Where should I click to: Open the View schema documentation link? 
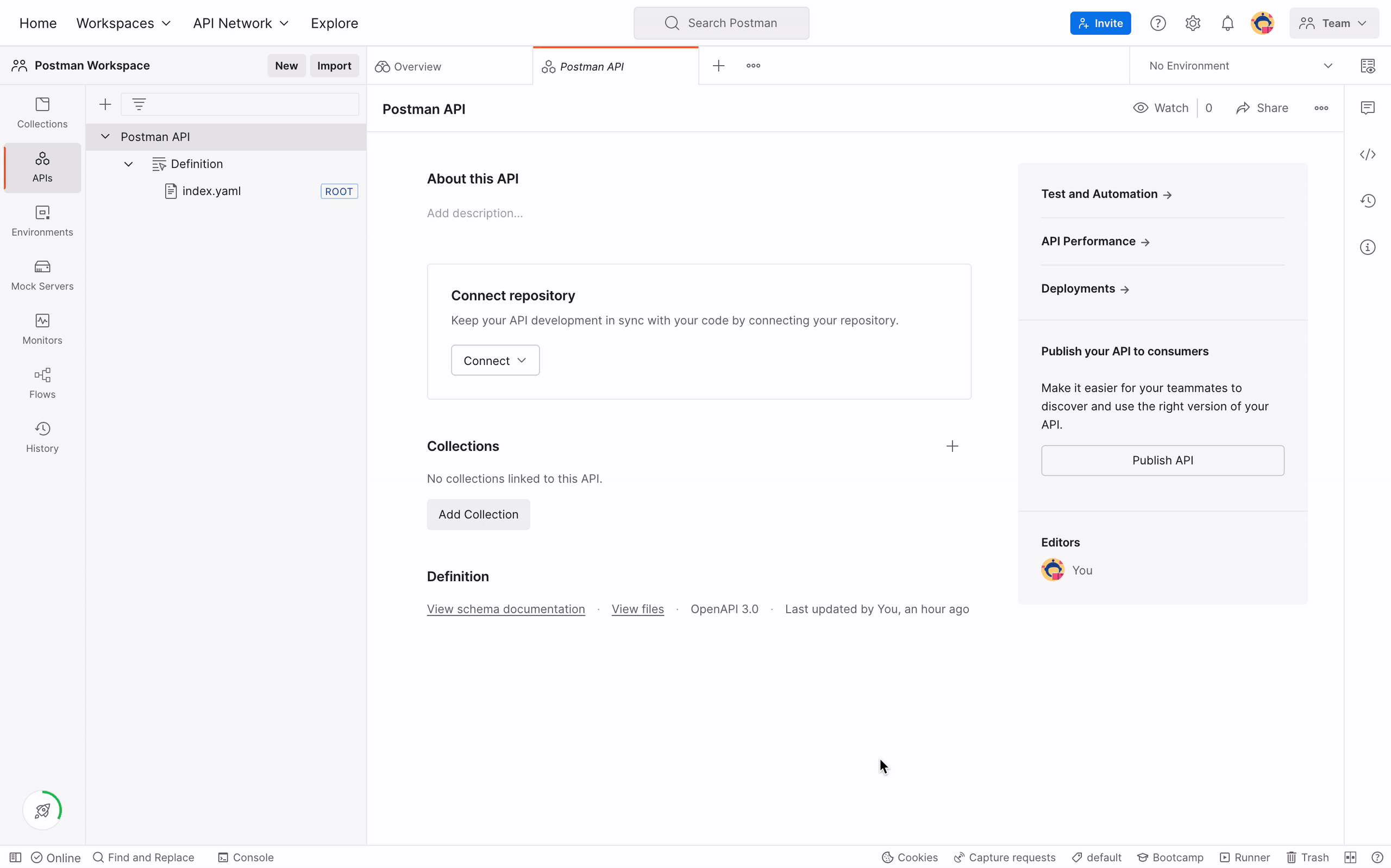pyautogui.click(x=505, y=608)
